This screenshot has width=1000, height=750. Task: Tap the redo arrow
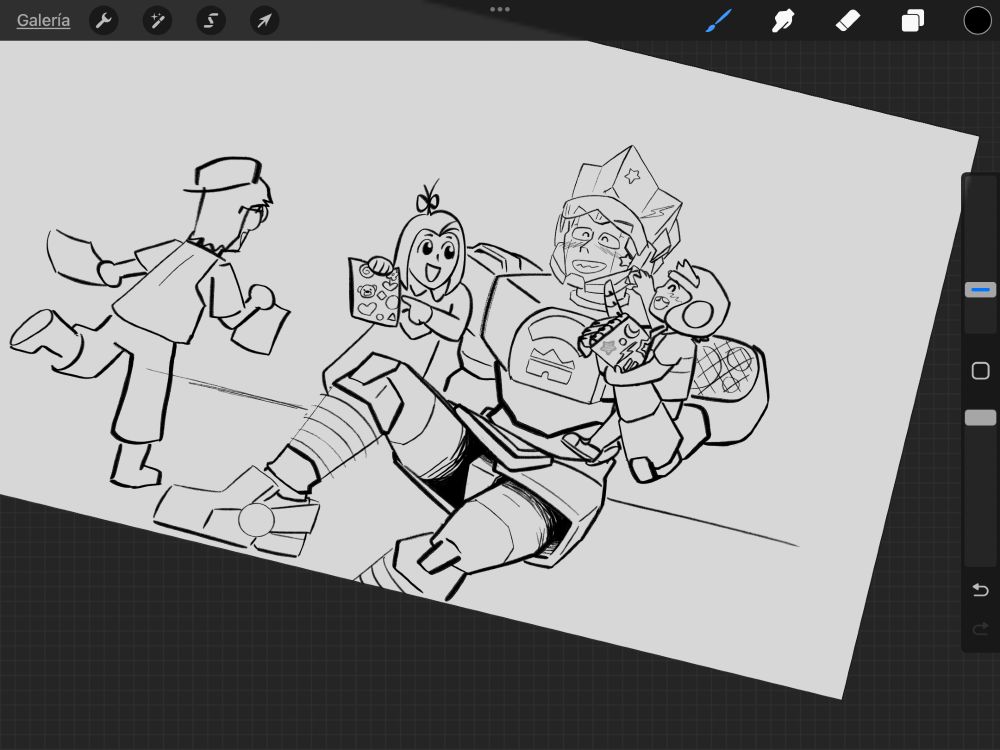click(980, 628)
